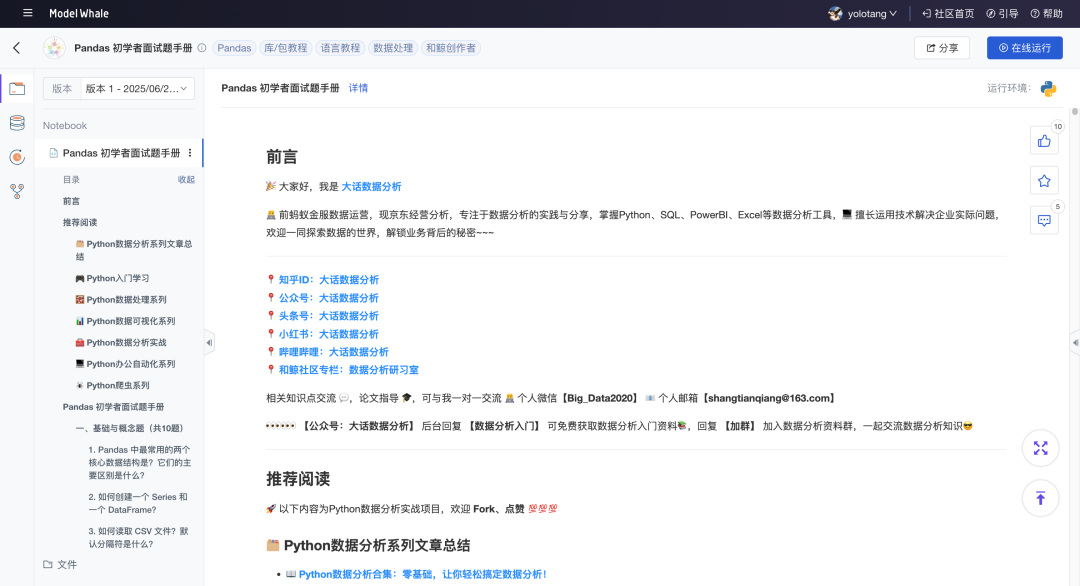Jump to Python数据可视化系列 outline entry

(x=125, y=321)
